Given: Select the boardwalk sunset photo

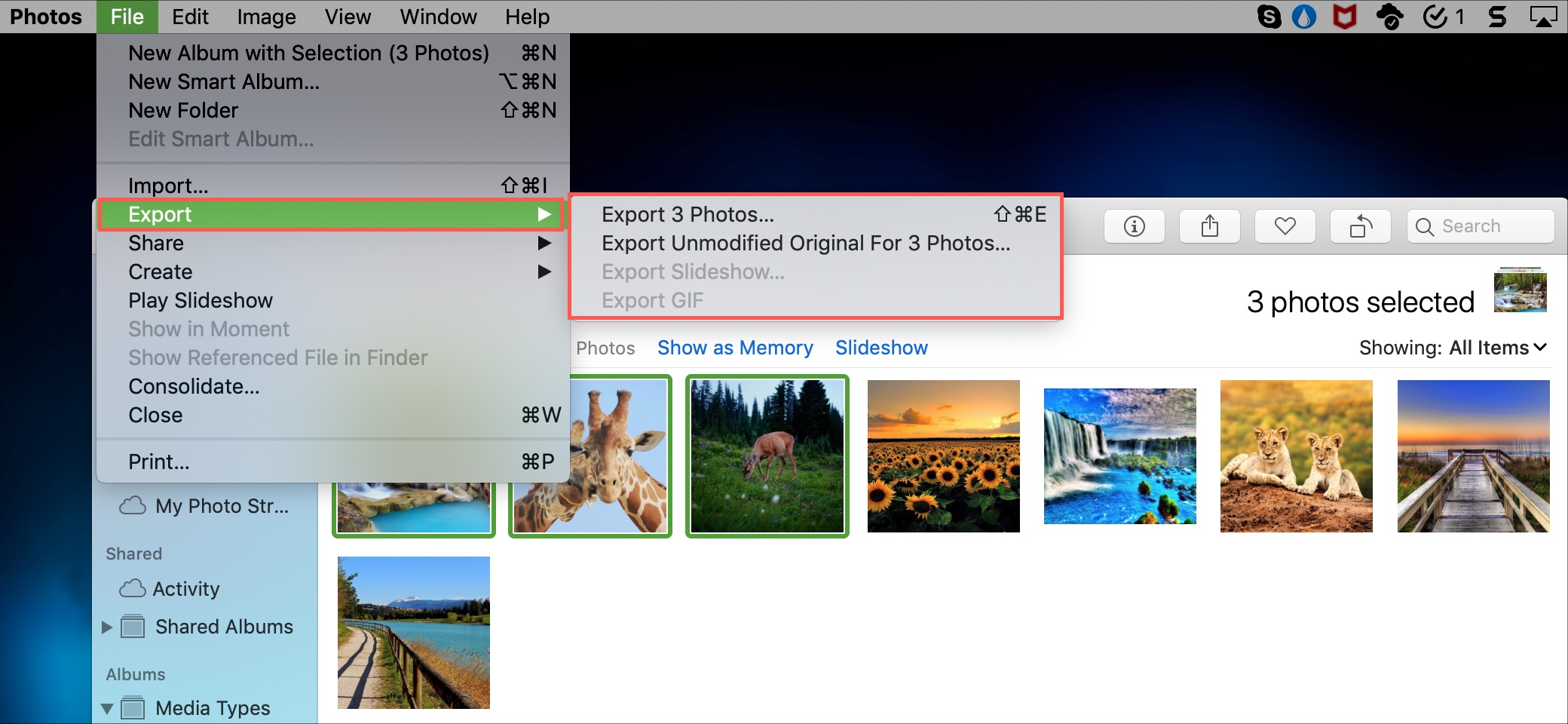Looking at the screenshot, I should point(1474,456).
